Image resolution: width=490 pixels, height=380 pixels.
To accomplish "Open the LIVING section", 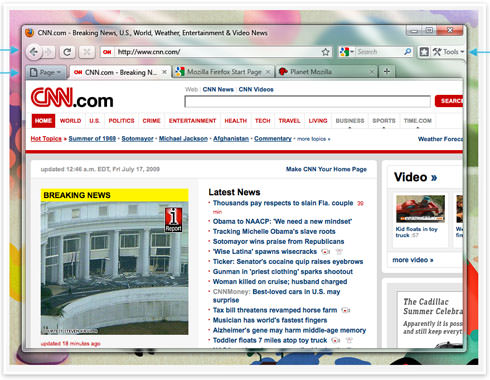I will tap(318, 121).
